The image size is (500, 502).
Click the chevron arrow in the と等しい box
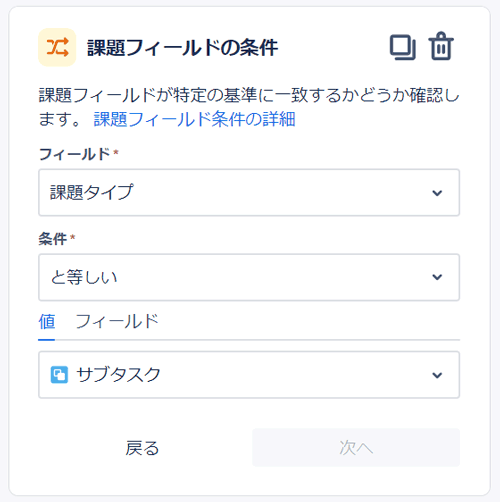coord(437,277)
